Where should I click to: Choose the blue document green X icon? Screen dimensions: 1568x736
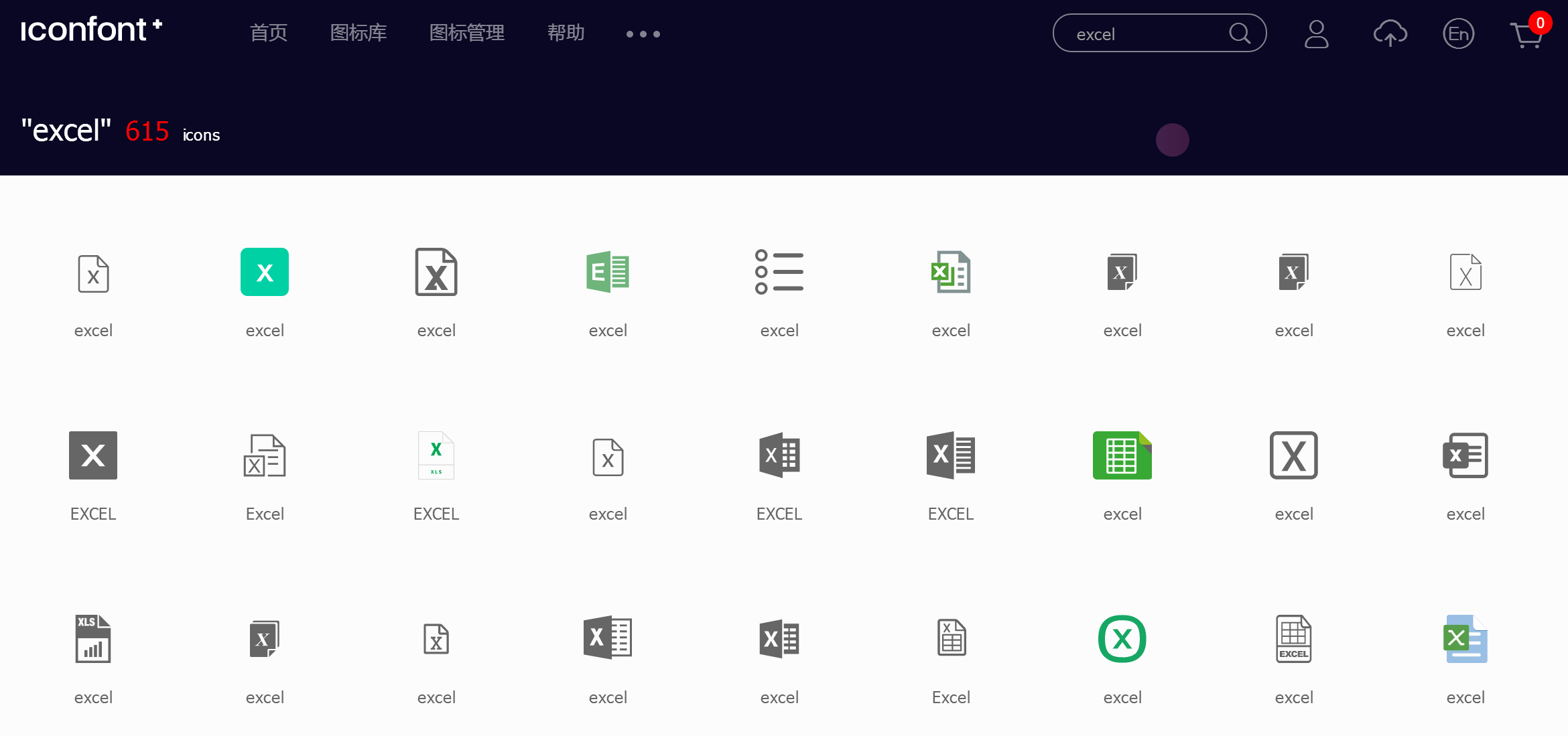click(1465, 639)
